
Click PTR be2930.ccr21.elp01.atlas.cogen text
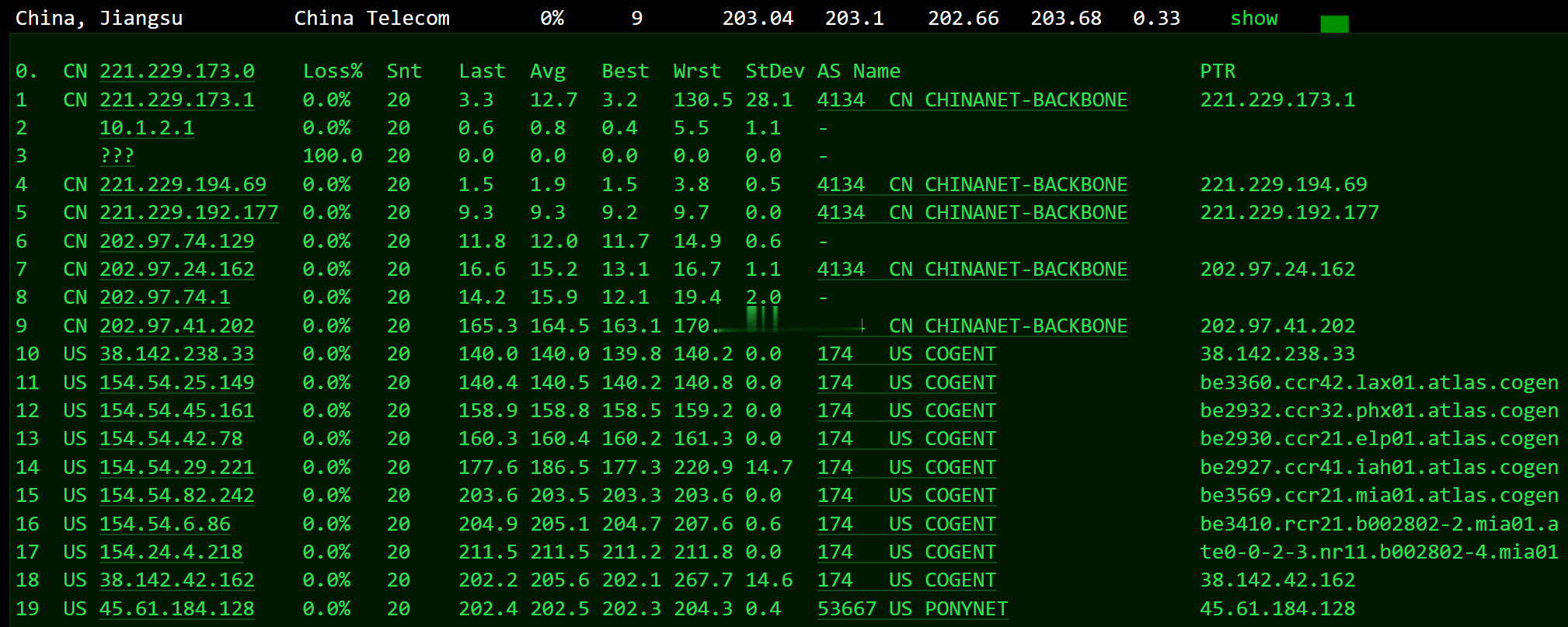(x=1379, y=439)
